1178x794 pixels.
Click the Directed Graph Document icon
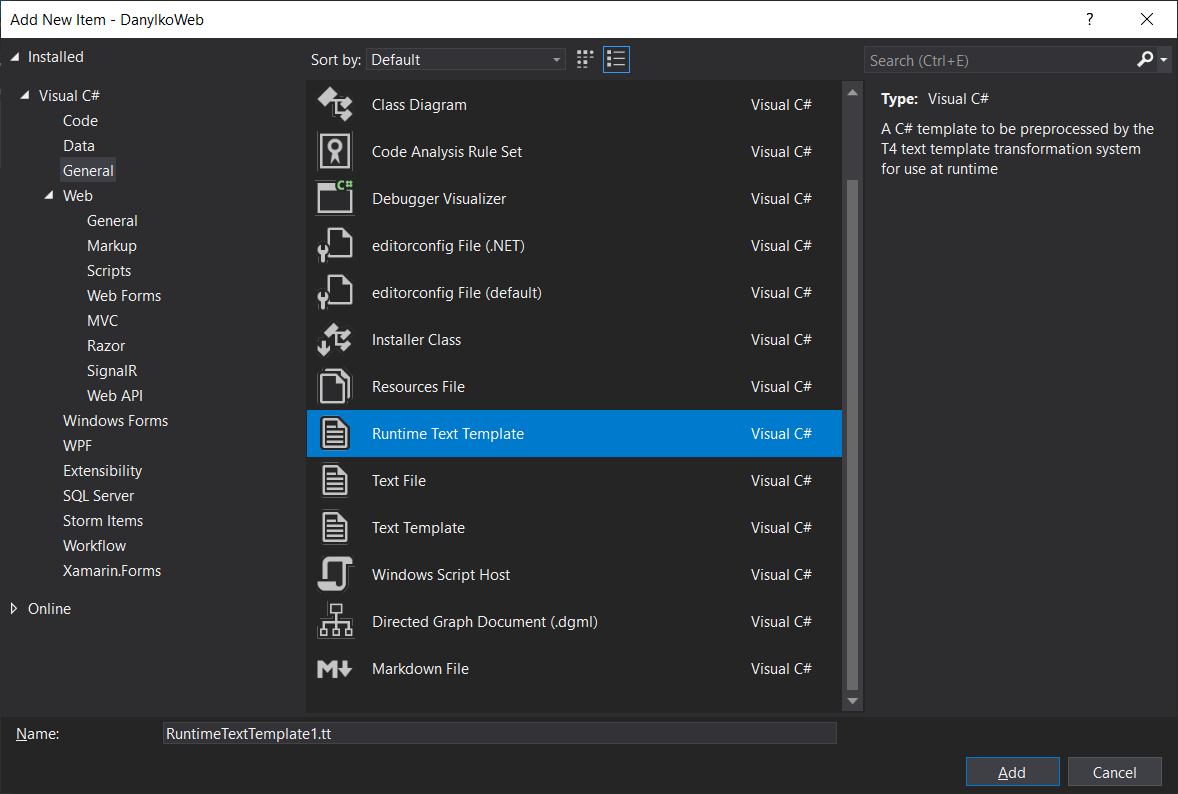(335, 621)
